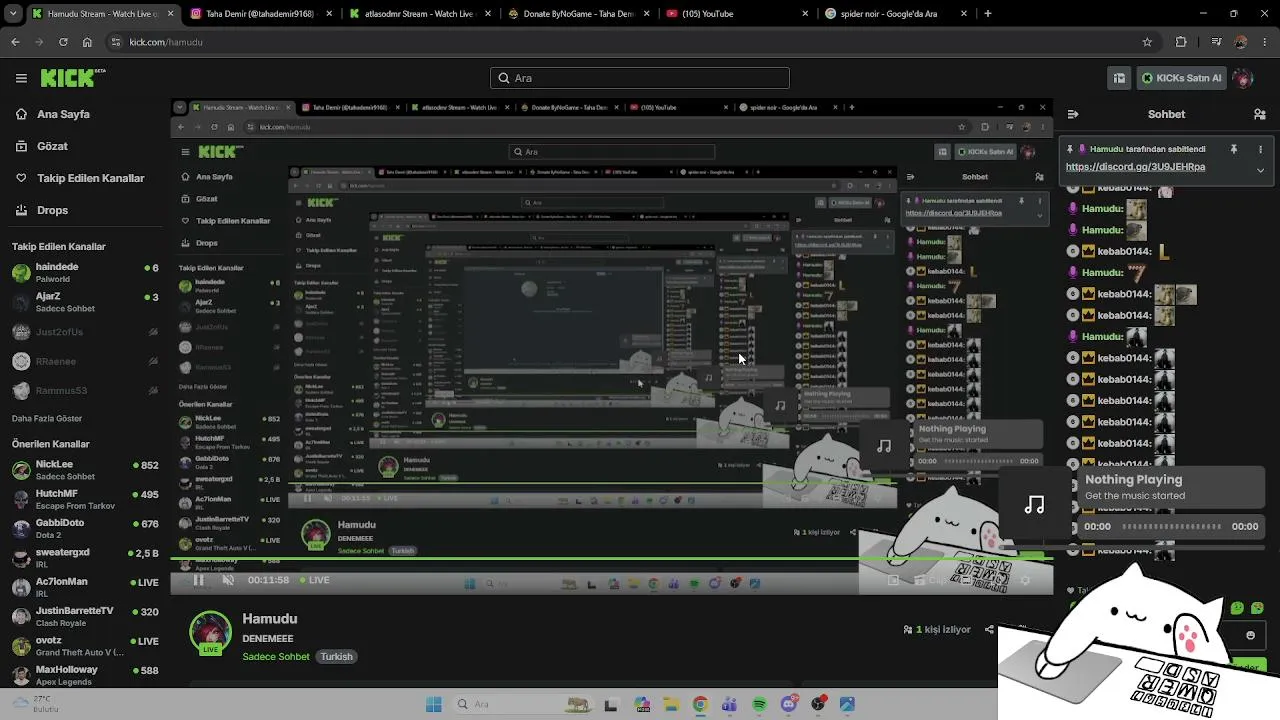Switch to the atlasodmr Stream tab
The image size is (1280, 720).
pyautogui.click(x=420, y=14)
